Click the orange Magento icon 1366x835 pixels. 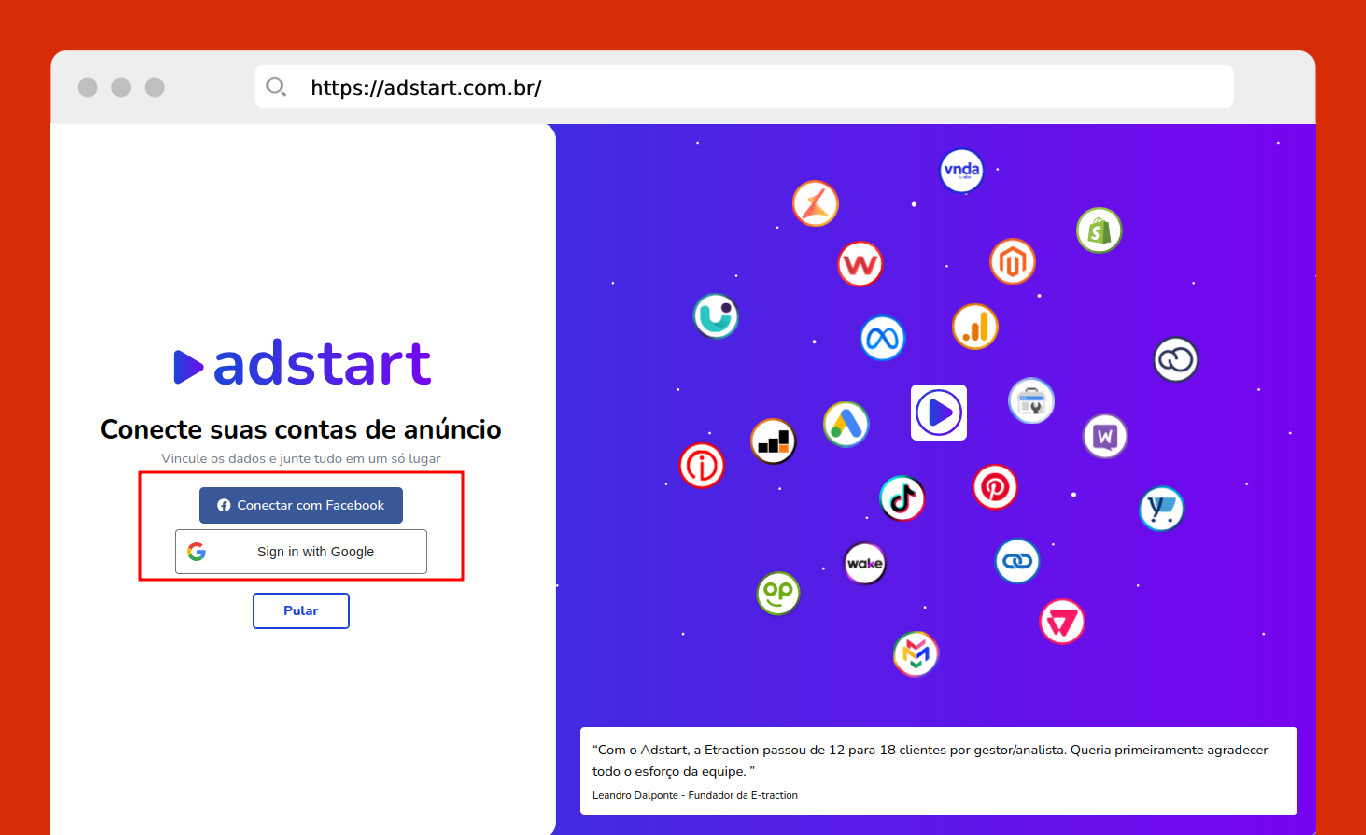(x=1012, y=262)
